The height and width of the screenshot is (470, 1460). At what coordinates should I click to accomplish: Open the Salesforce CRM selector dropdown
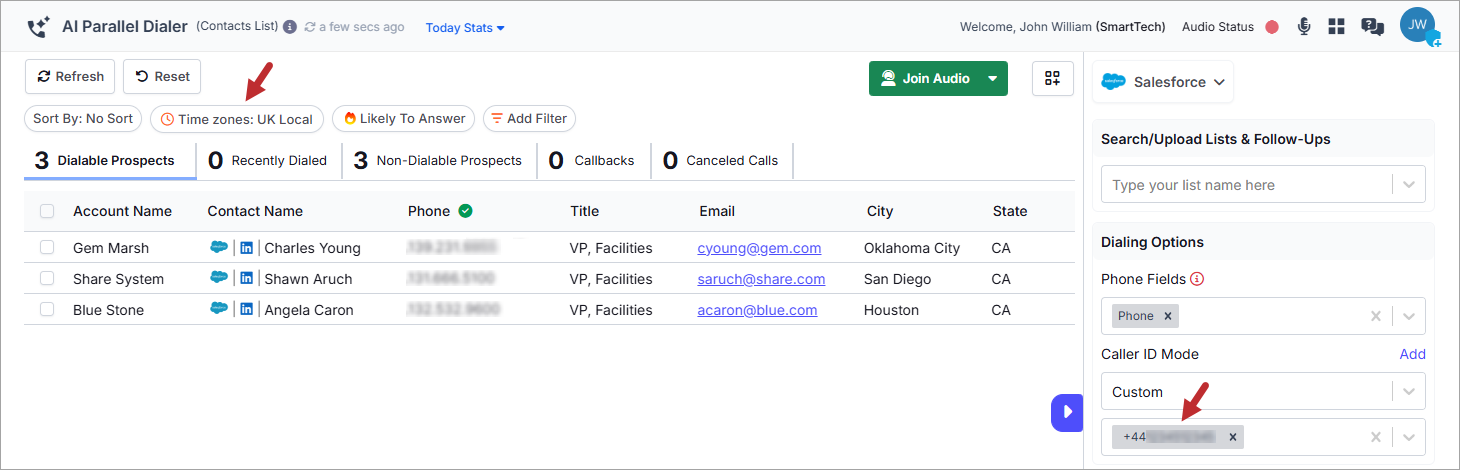(1163, 82)
